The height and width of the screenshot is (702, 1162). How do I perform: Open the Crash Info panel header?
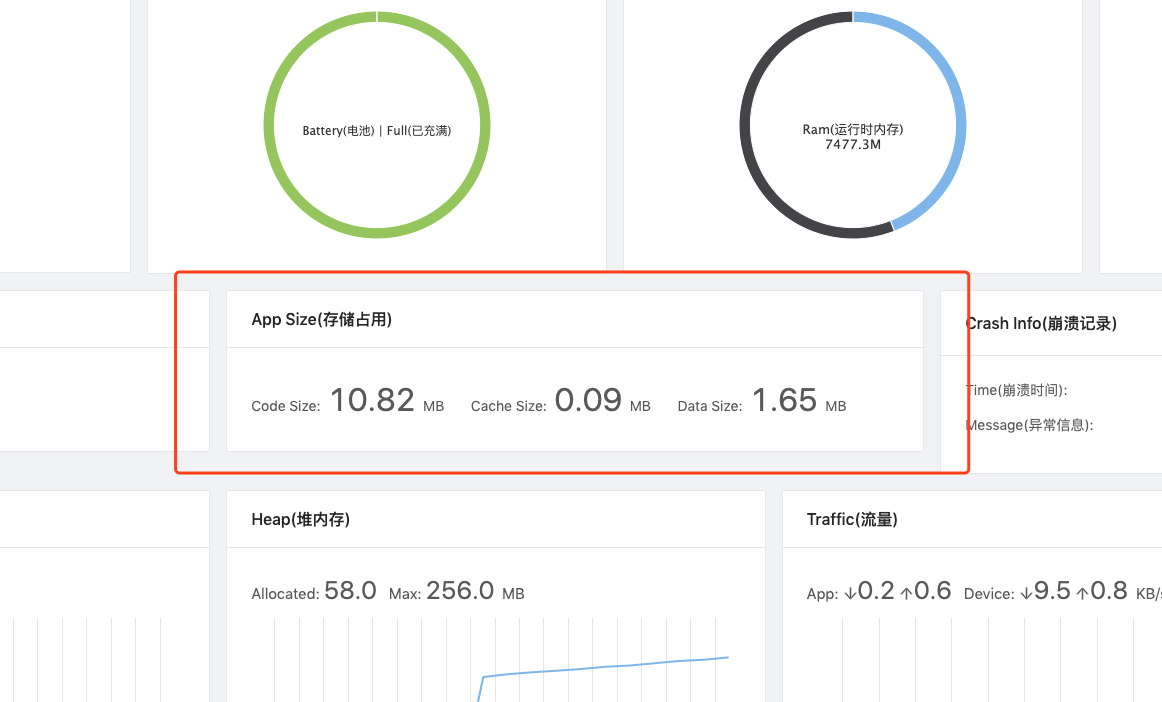click(x=1041, y=323)
